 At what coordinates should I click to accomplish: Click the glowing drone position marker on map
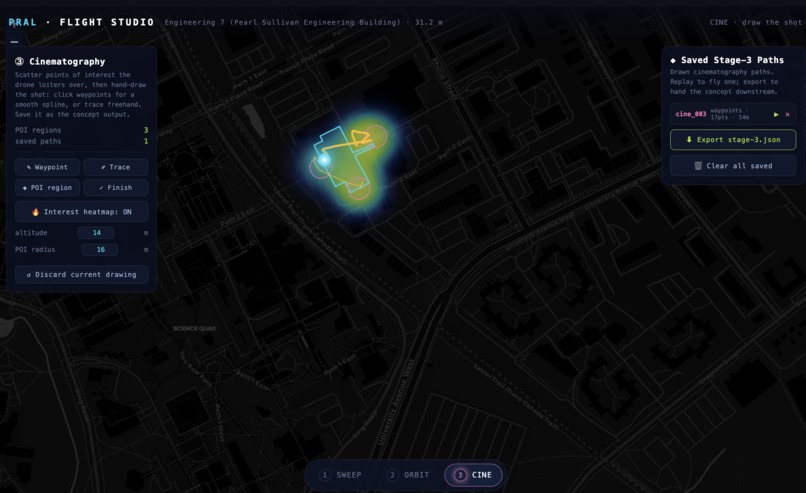[x=324, y=160]
